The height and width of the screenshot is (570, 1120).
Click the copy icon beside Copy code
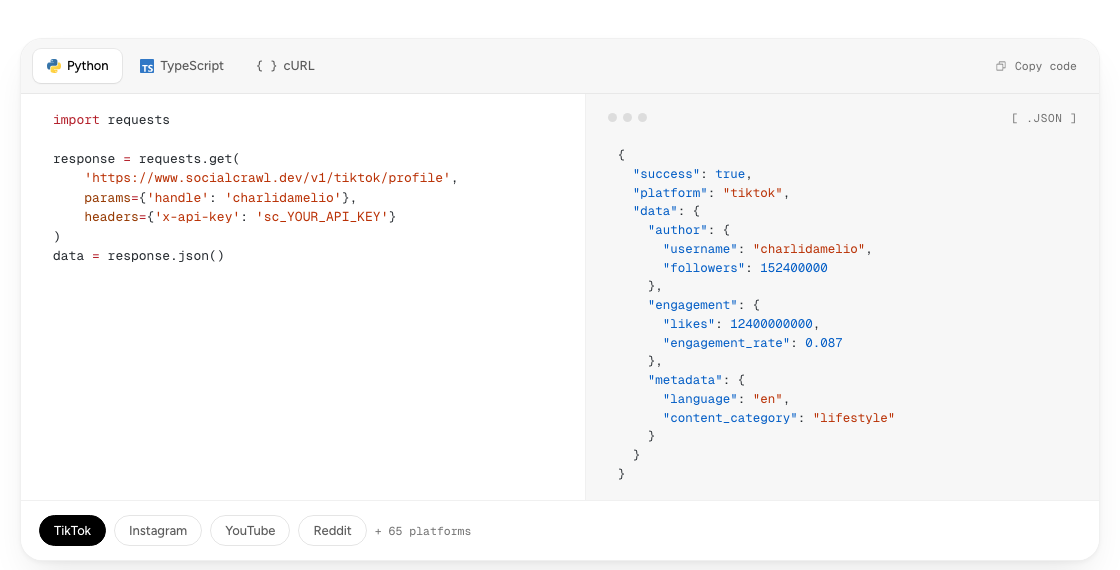pyautogui.click(x=1001, y=66)
